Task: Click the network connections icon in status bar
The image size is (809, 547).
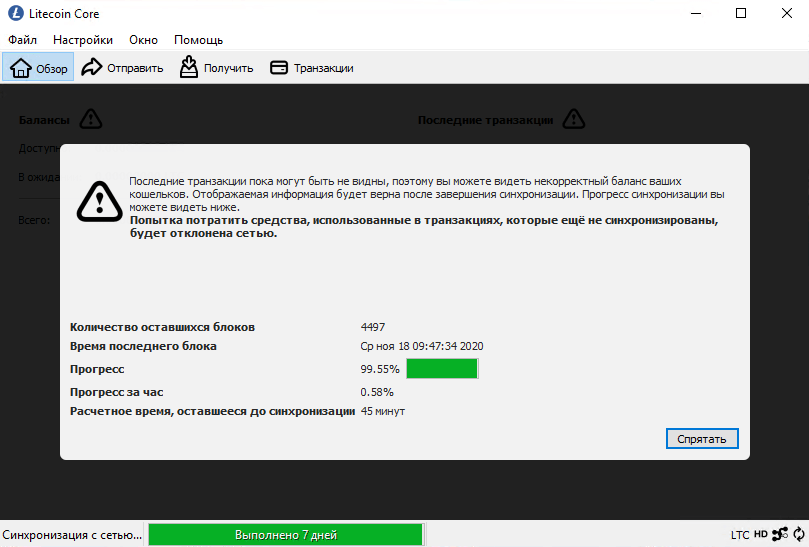Action: point(779,535)
